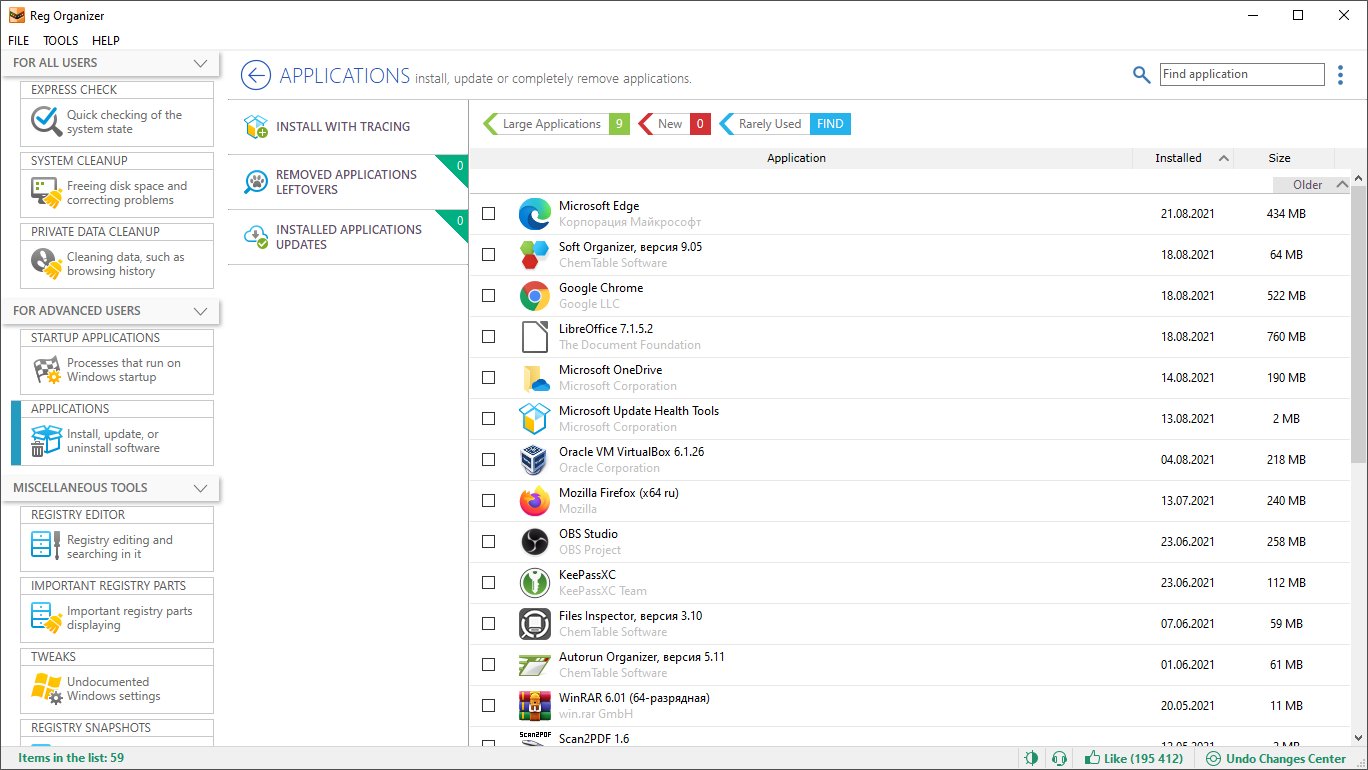Image resolution: width=1368 pixels, height=770 pixels.
Task: Open the TOOLS menu
Action: [x=60, y=40]
